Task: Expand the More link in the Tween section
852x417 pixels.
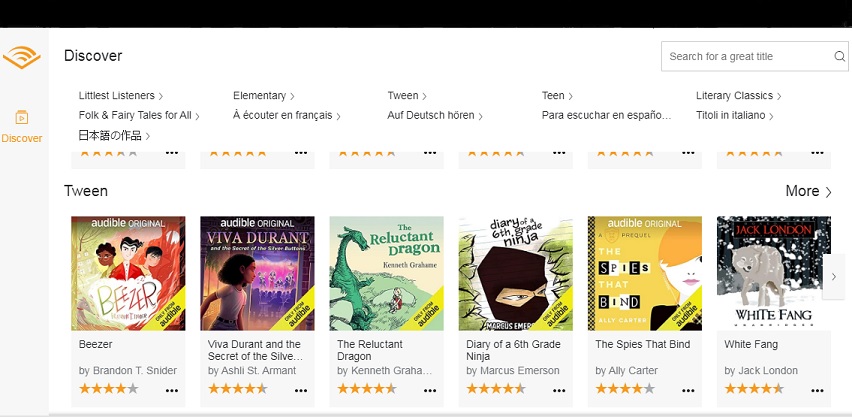Action: tap(809, 191)
